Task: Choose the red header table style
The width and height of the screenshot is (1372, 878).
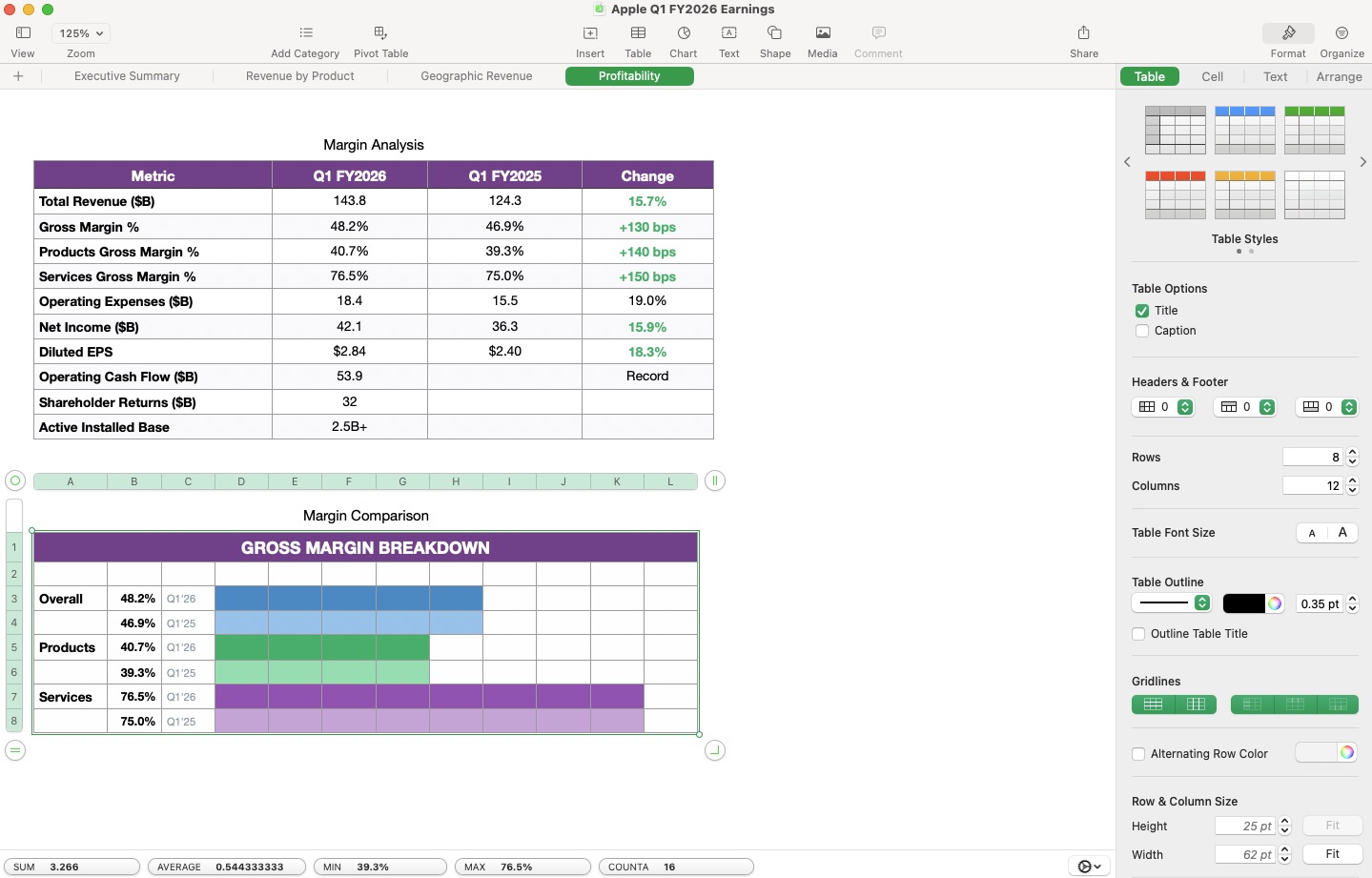Action: [1176, 194]
